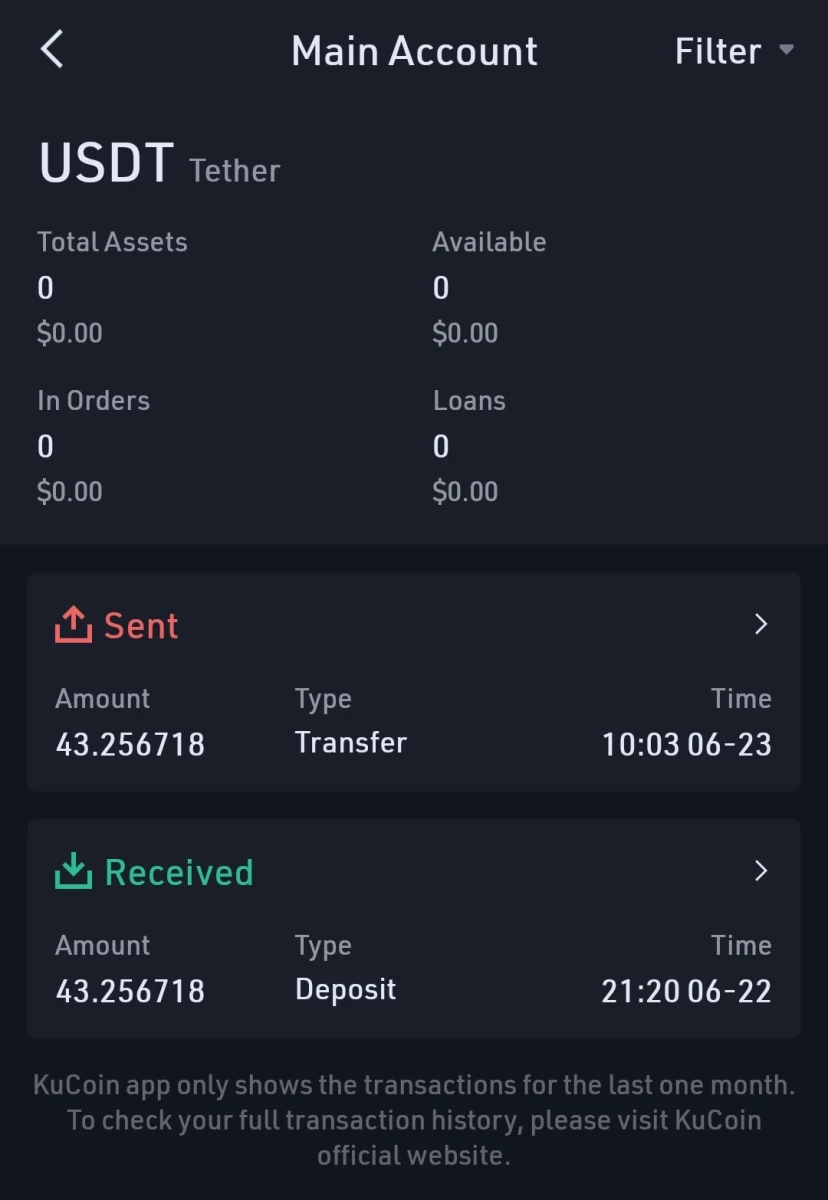This screenshot has width=828, height=1200.
Task: Open the Sent transaction label
Action: point(141,626)
